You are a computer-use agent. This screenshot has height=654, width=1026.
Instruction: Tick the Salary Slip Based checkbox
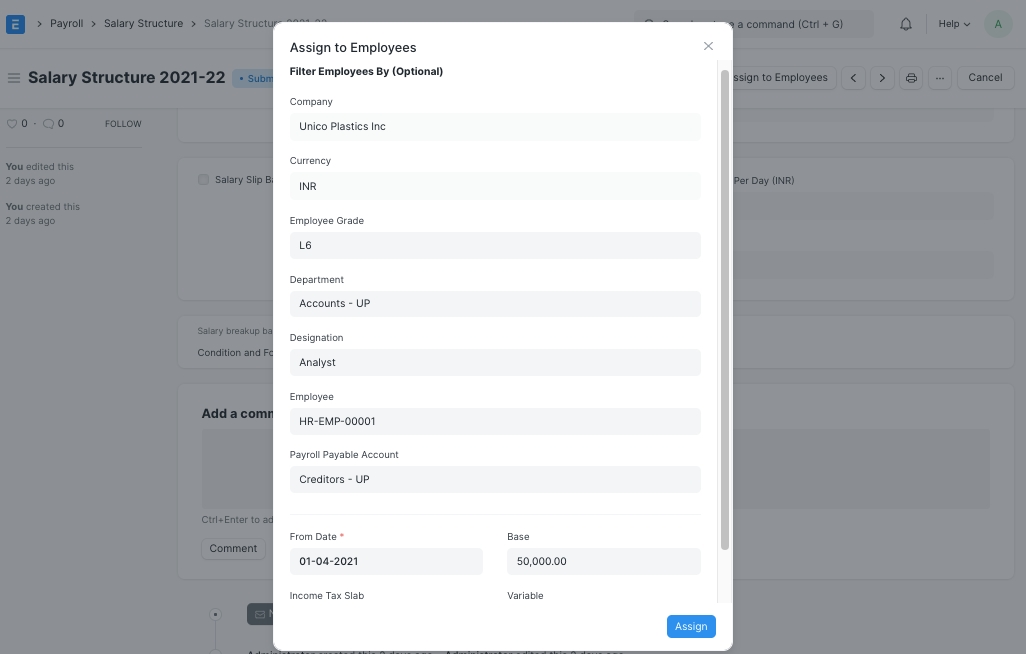[204, 180]
